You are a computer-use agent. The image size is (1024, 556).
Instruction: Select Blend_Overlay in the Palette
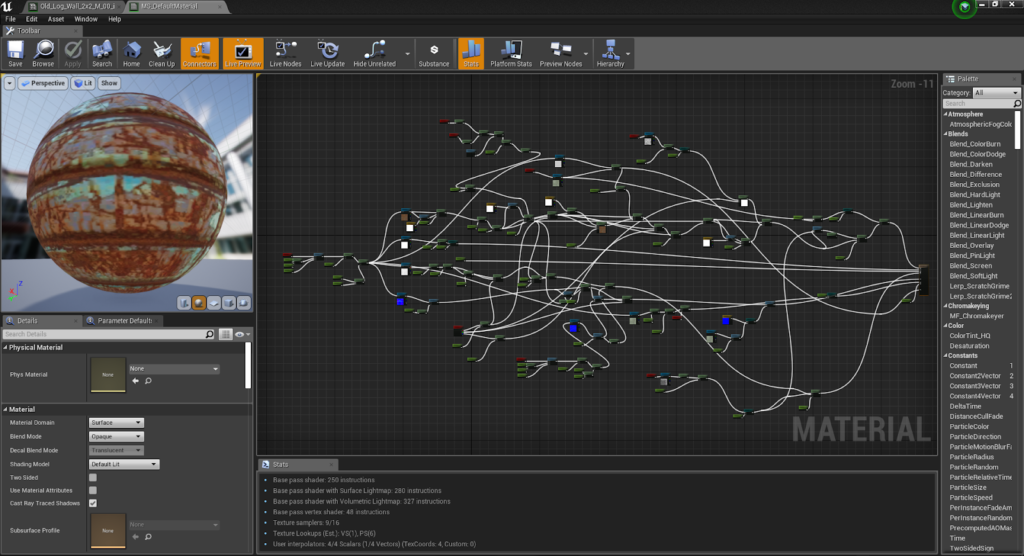[x=972, y=246]
